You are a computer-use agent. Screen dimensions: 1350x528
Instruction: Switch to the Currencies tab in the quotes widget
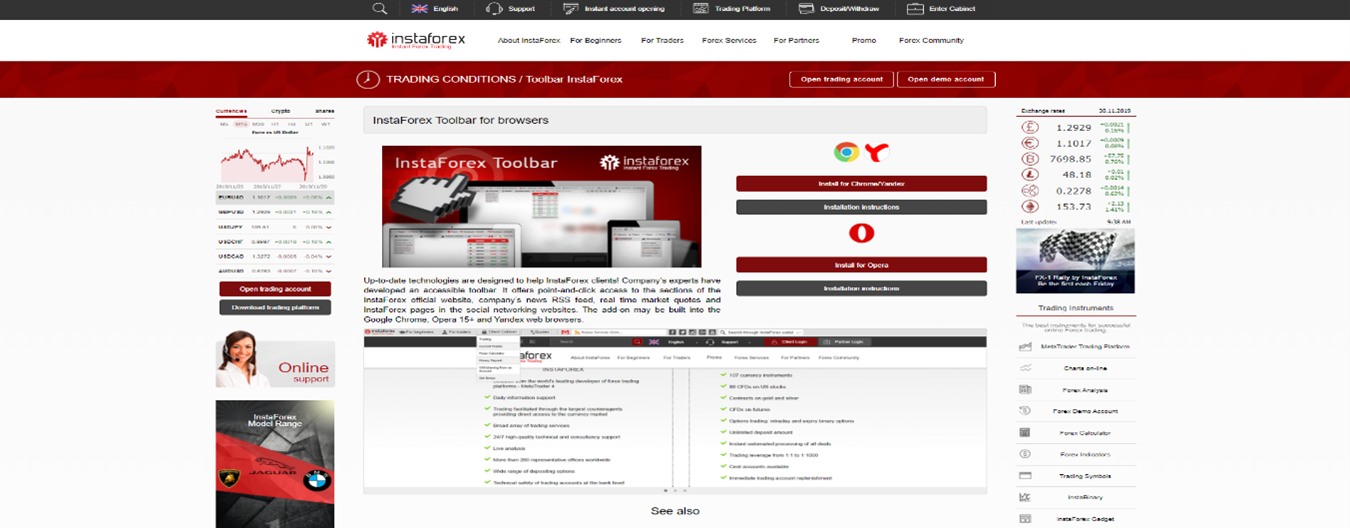(232, 111)
